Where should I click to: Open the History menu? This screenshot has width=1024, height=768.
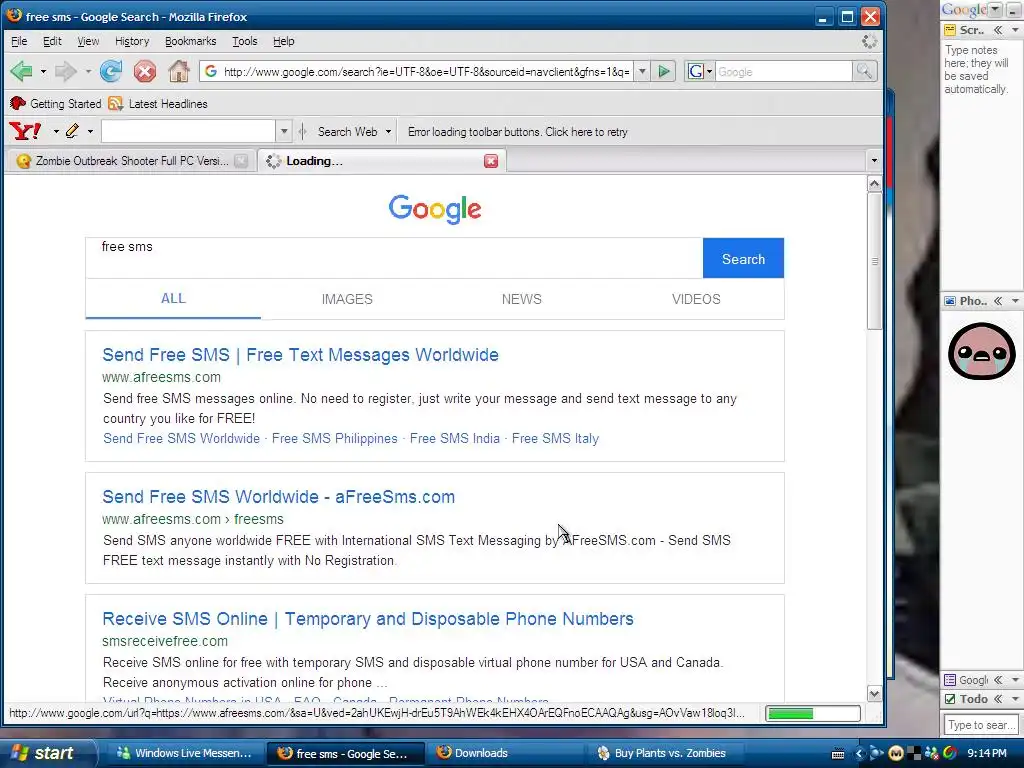click(x=132, y=41)
